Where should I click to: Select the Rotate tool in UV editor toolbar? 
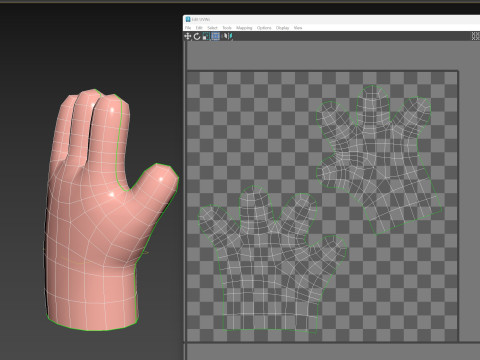(x=197, y=36)
